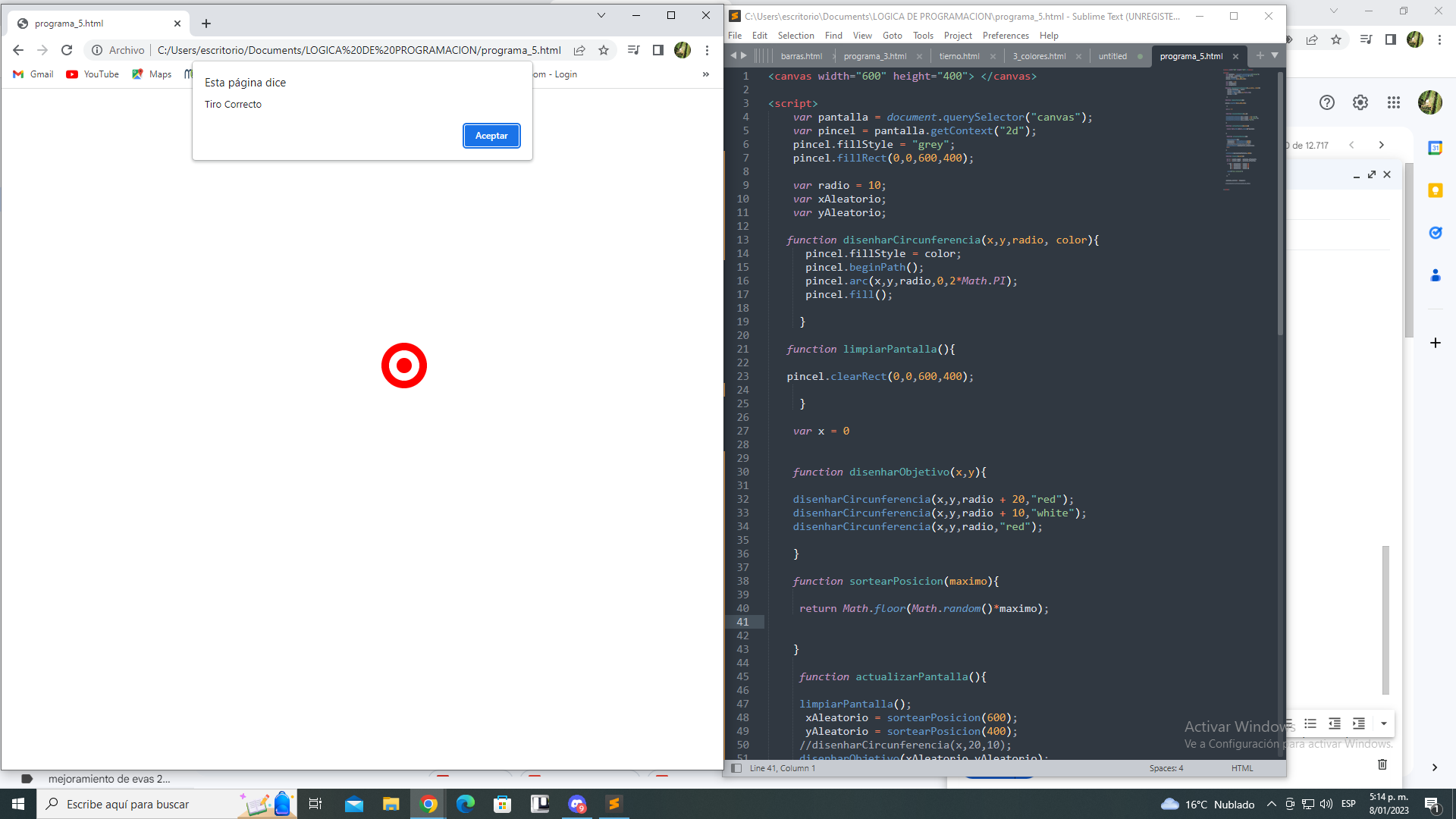Change syntax via HTML status label
This screenshot has height=819, width=1456.
pos(1242,768)
